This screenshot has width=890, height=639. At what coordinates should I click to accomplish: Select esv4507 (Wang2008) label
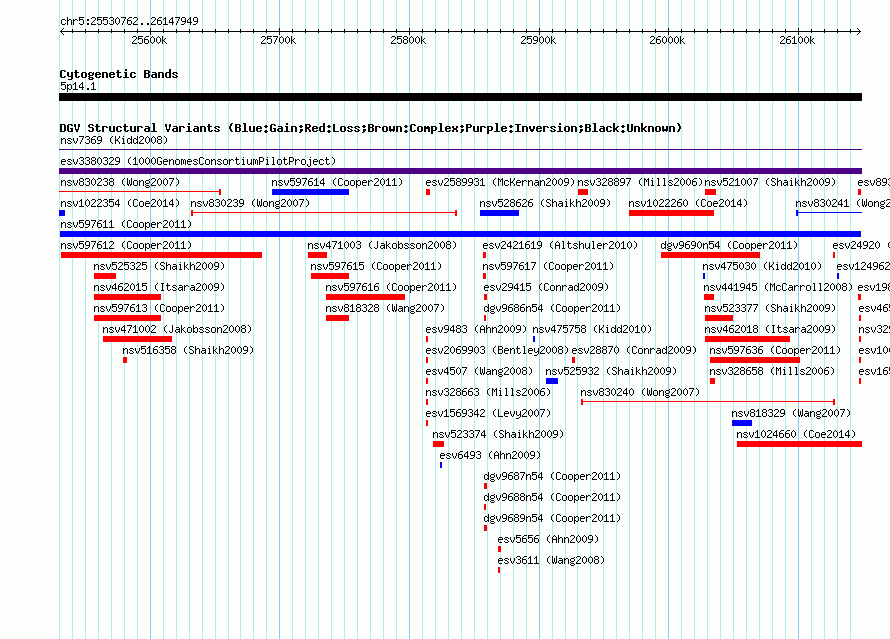point(479,371)
